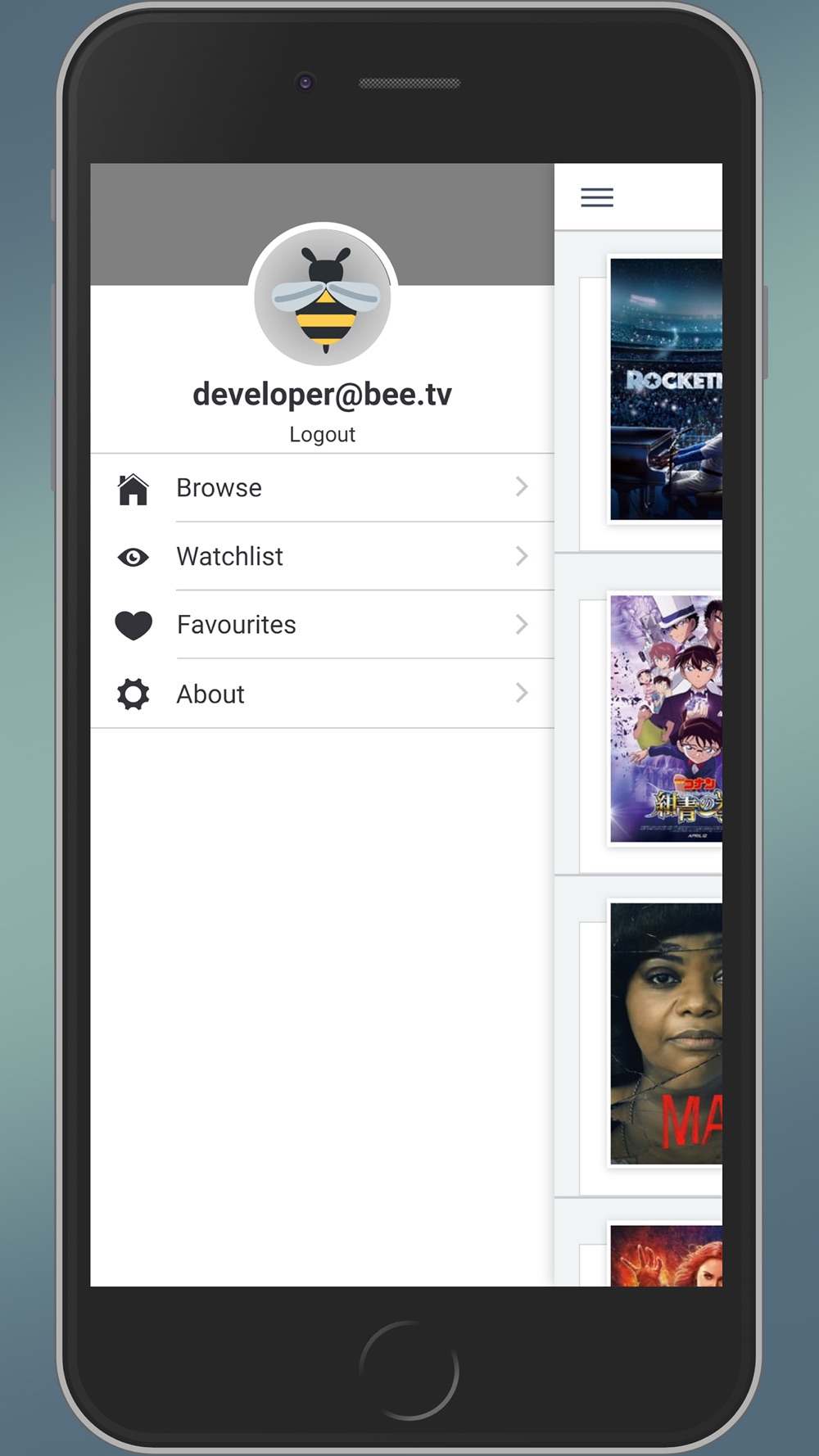Screen dimensions: 819x1456
Task: Click the developer@bee.tv account name
Action: click(323, 395)
